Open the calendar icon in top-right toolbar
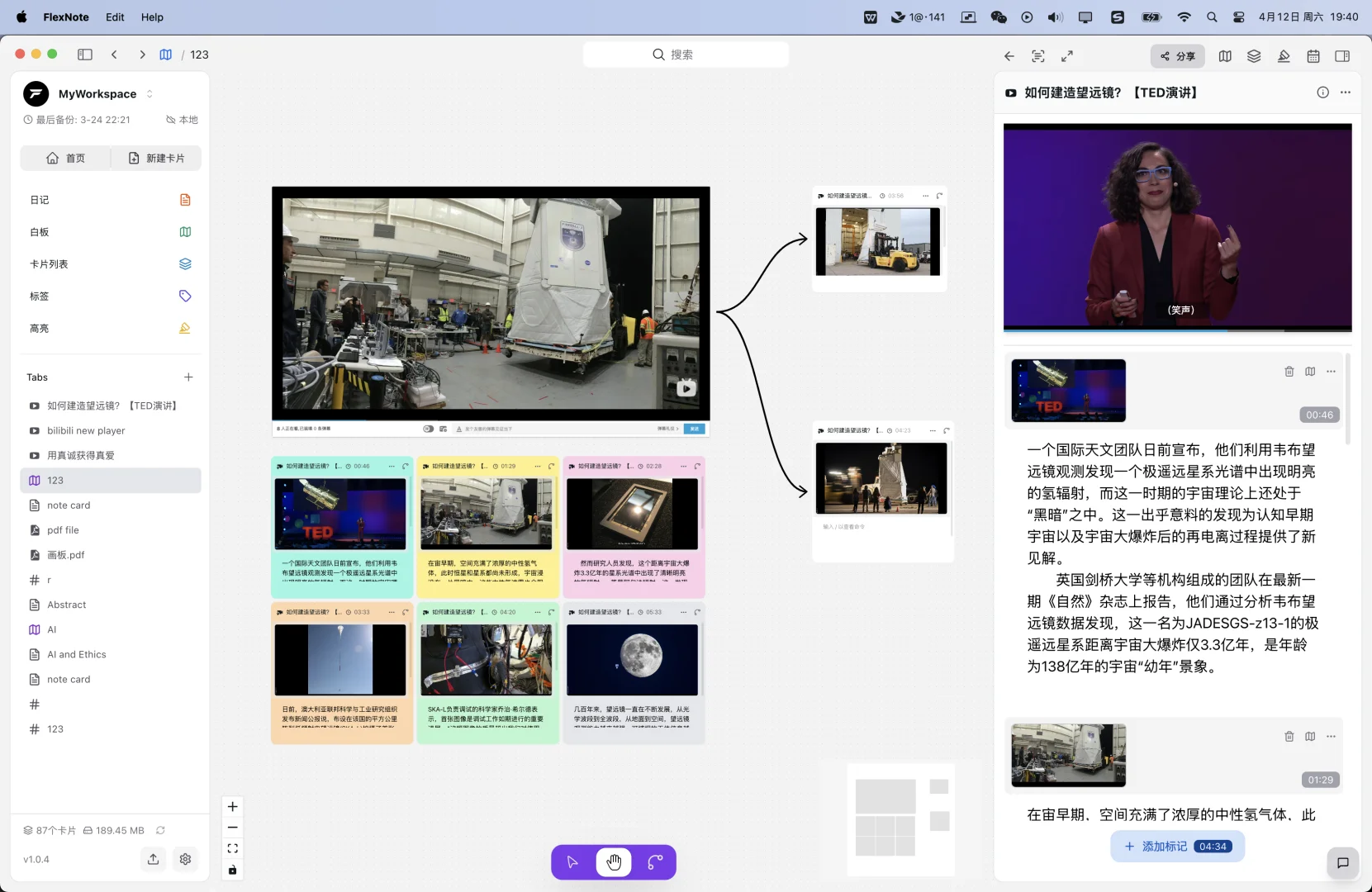Viewport: 1372px width, 892px height. [1313, 56]
